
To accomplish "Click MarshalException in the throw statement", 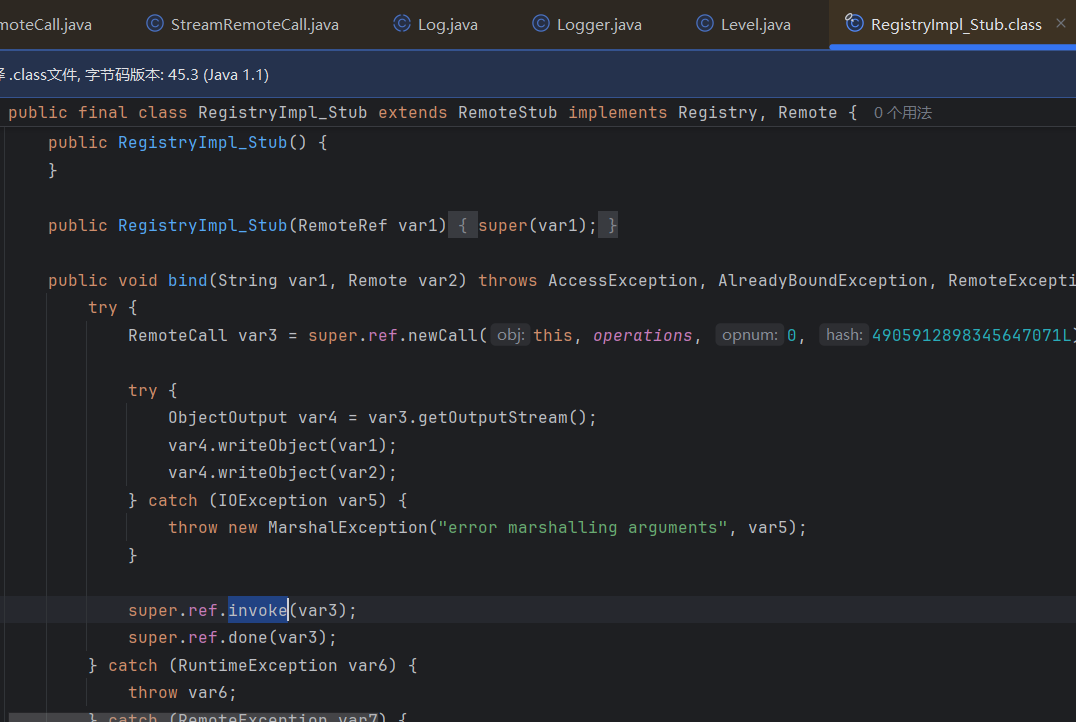I will click(x=347, y=527).
